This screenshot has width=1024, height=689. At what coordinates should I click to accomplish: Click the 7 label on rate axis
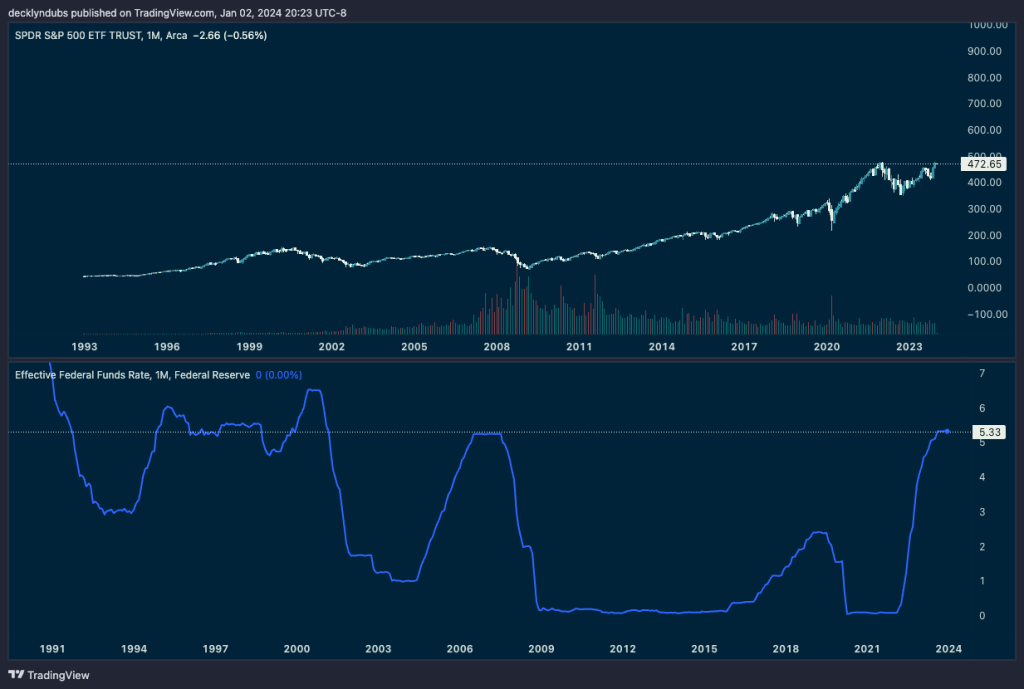click(x=982, y=373)
